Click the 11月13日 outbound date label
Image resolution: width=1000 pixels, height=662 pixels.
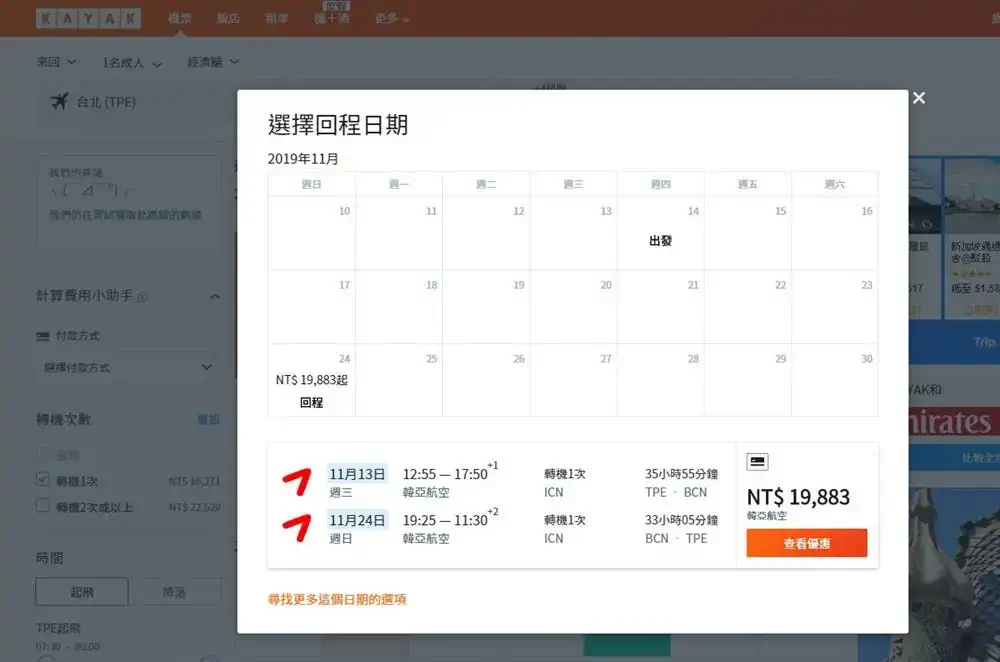point(357,474)
